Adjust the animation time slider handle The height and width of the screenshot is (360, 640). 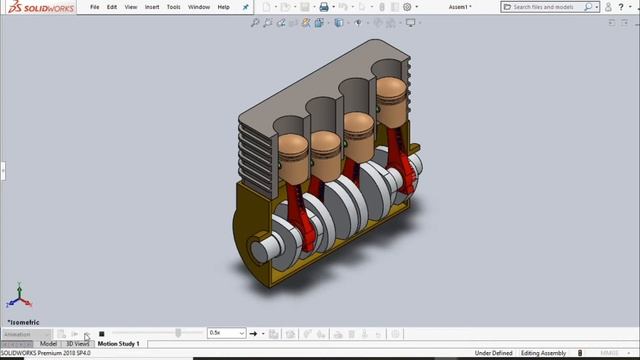[x=178, y=333]
